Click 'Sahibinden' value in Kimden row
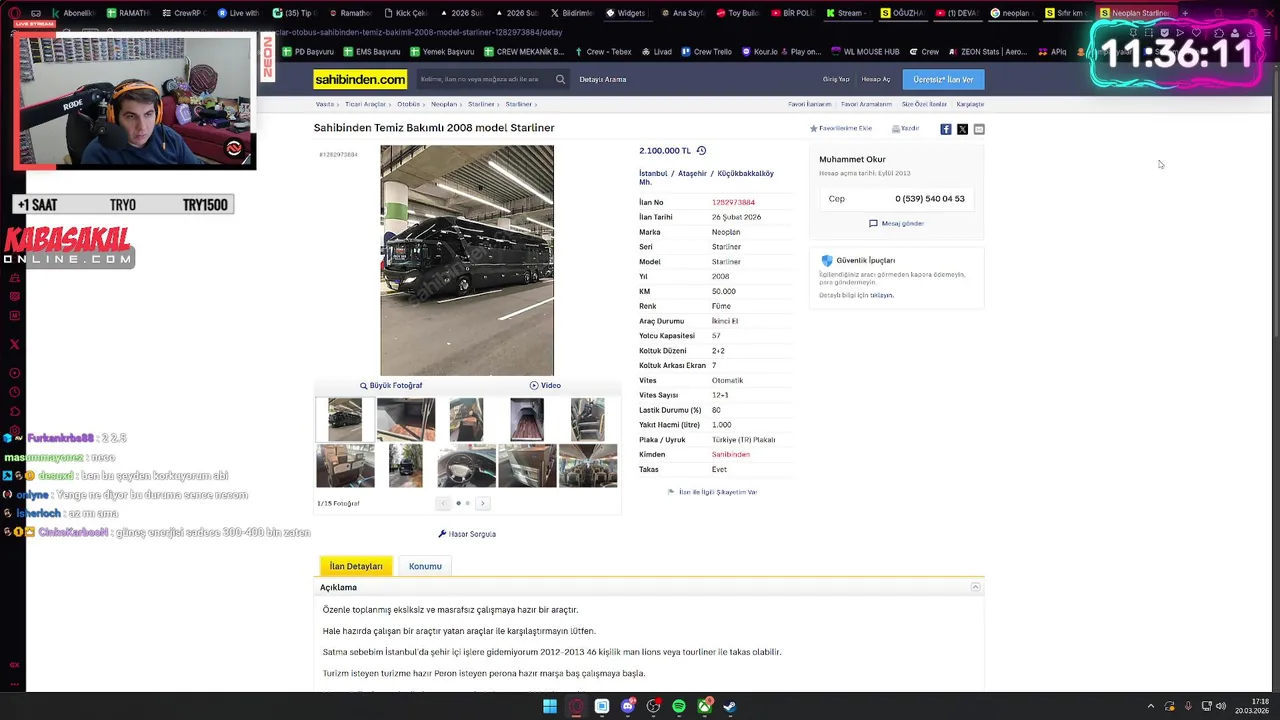Screen dimensions: 1280x720 pos(731,454)
